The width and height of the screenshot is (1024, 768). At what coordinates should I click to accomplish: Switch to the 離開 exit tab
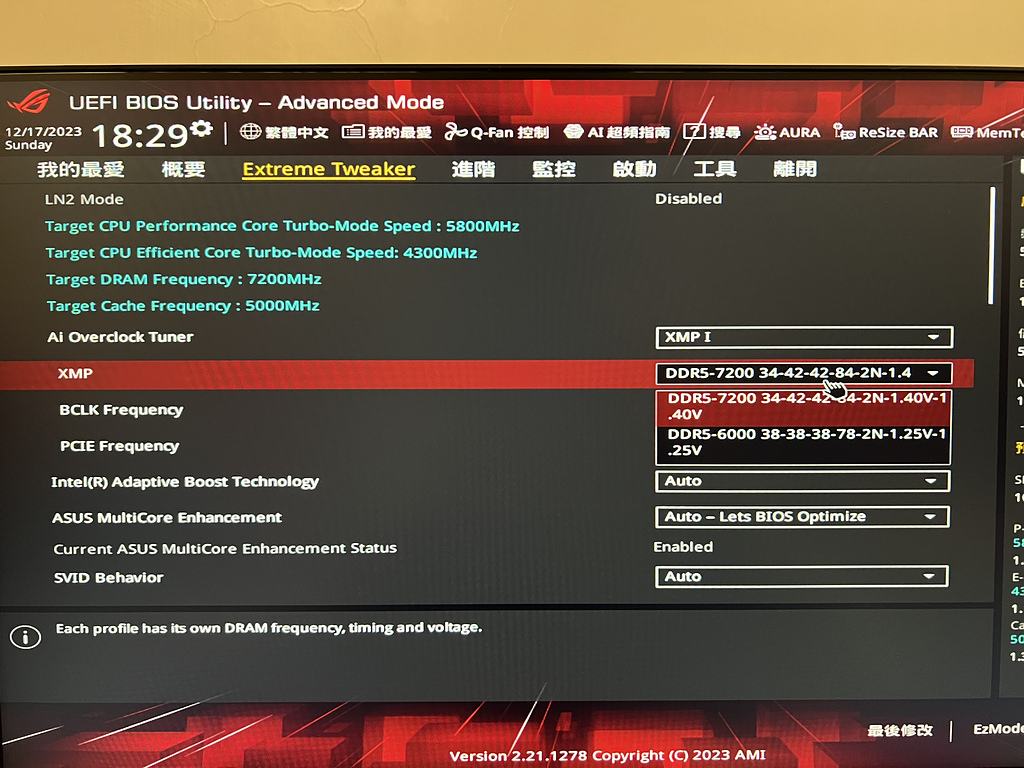click(x=795, y=170)
